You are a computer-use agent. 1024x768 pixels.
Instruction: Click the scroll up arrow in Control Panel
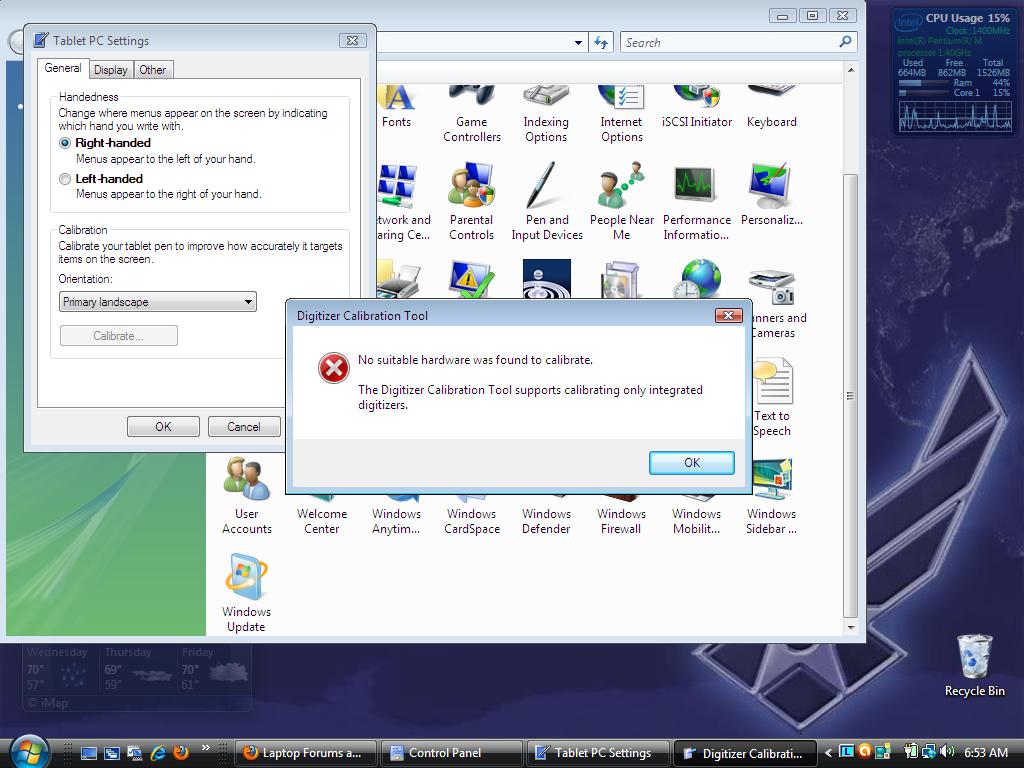pos(850,70)
